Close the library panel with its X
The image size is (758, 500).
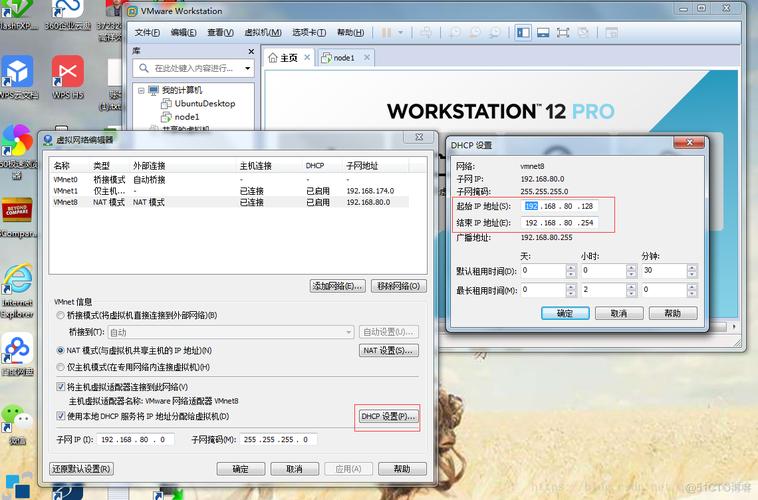click(251, 51)
